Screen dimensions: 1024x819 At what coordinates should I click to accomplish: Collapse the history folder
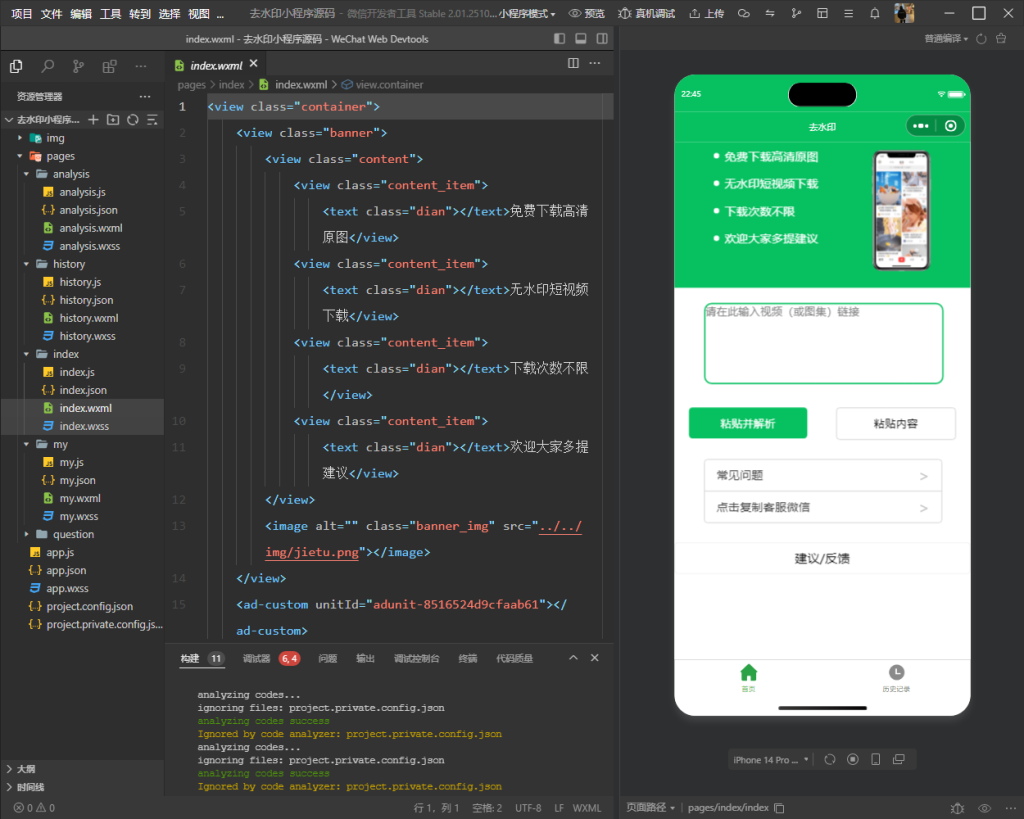69,264
